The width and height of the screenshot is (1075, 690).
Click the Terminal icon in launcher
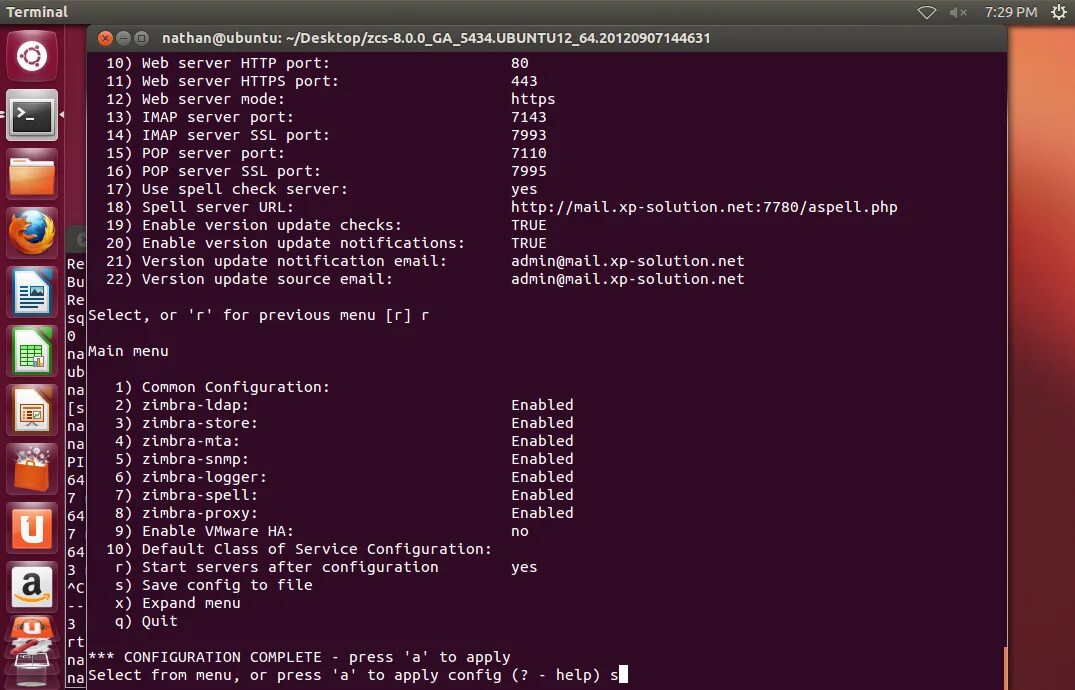pos(32,115)
